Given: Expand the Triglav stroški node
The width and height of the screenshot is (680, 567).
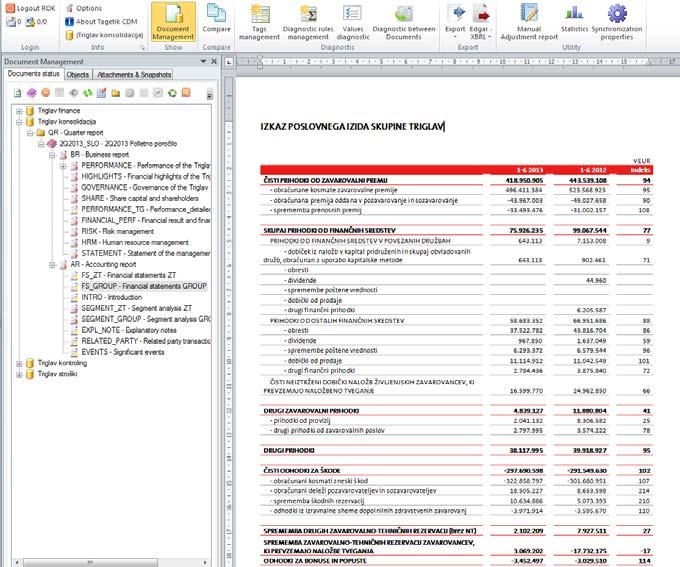Looking at the screenshot, I should (19, 374).
